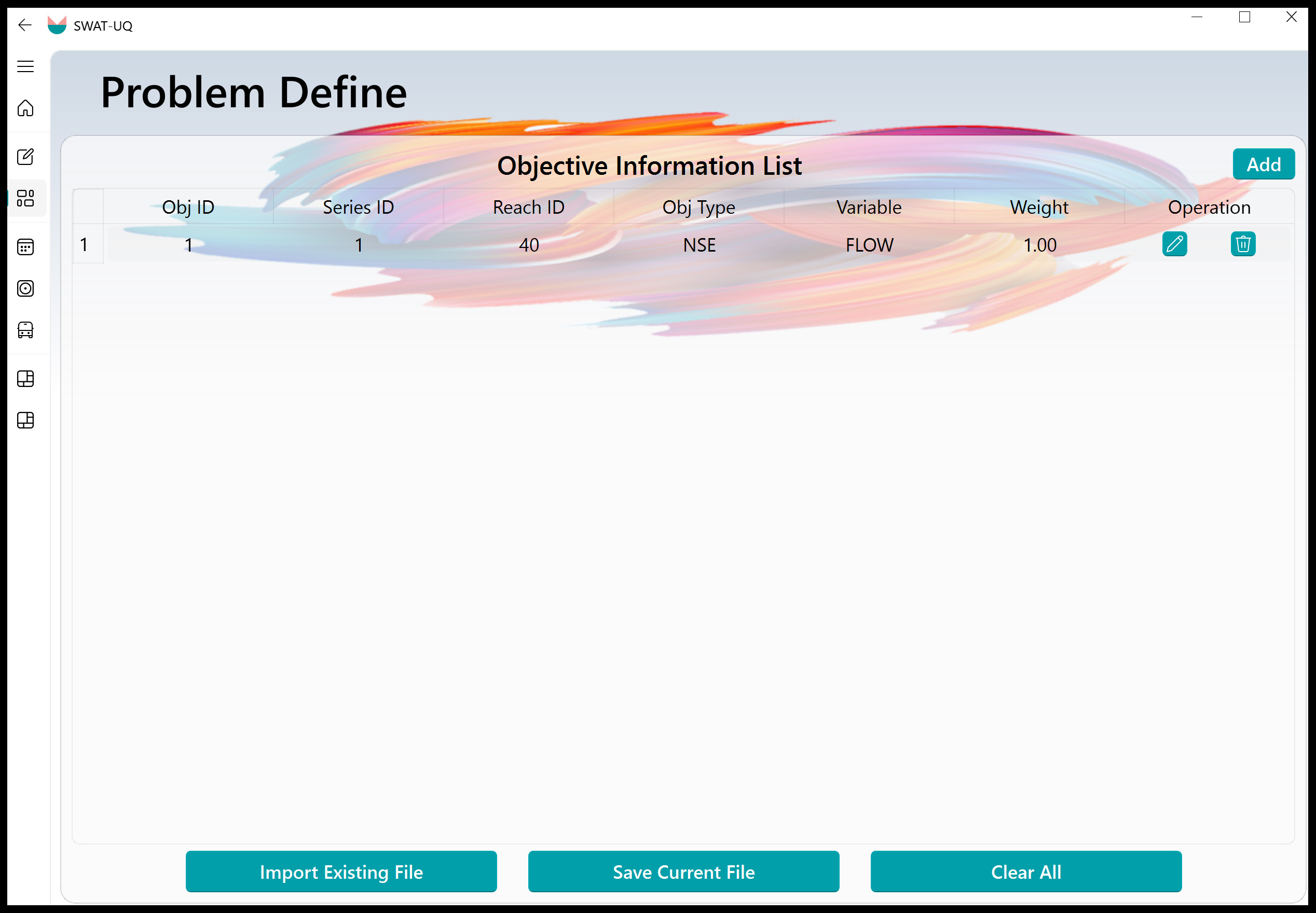Select the NSE cell in row 1
The image size is (1316, 913).
699,245
